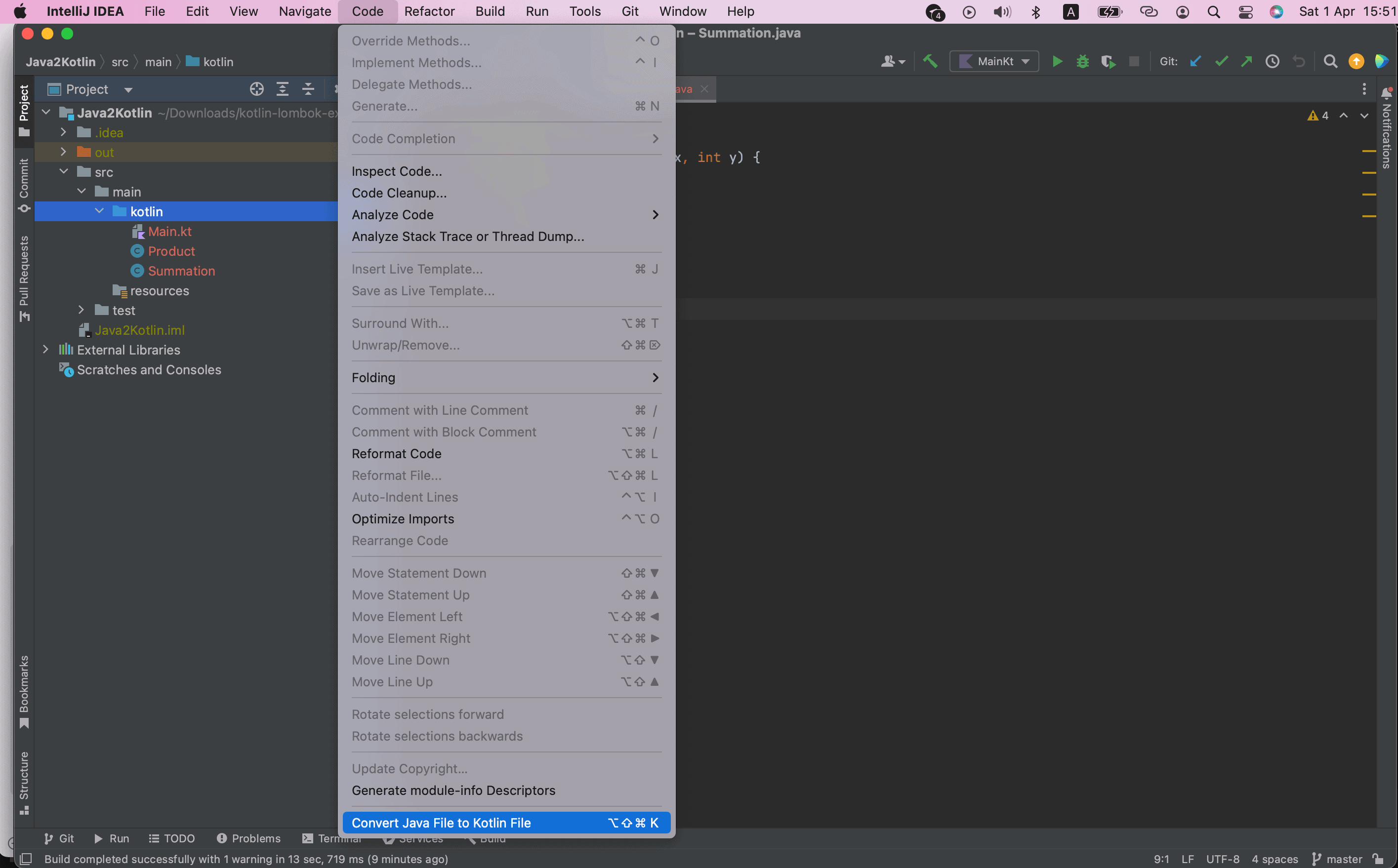Run with coverage using the shield icon
This screenshot has width=1398, height=868.
coord(1108,61)
